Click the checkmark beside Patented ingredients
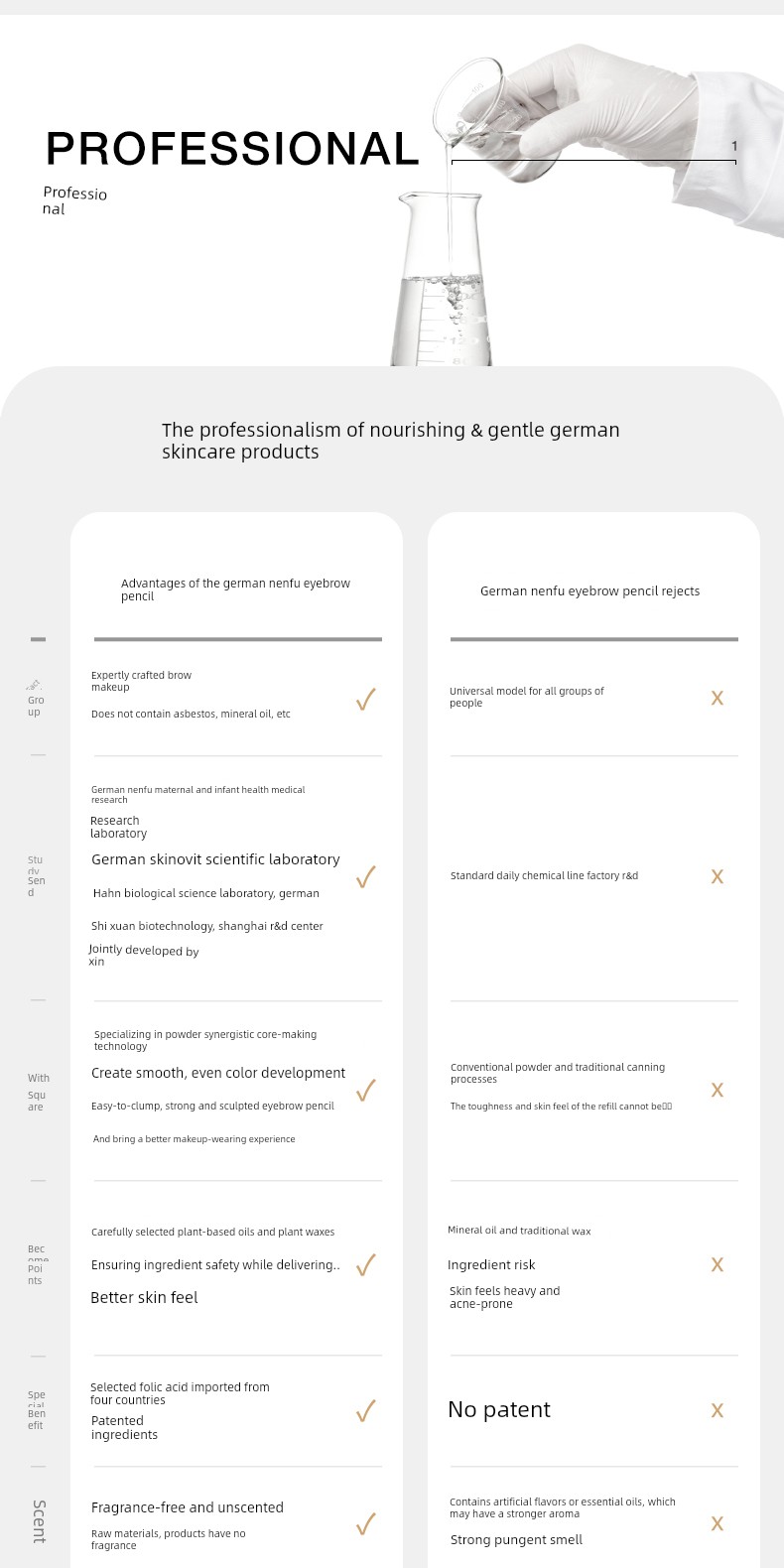This screenshot has height=1568, width=784. pyautogui.click(x=365, y=1410)
